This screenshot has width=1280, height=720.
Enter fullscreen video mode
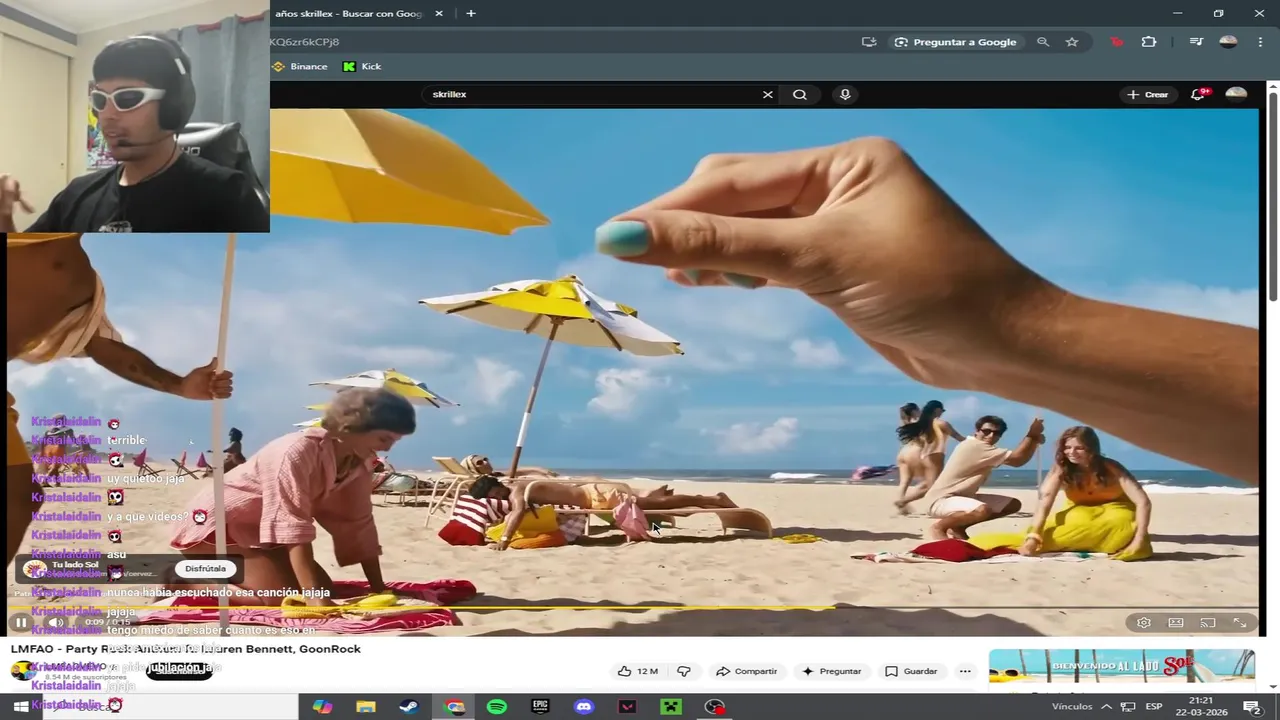[x=1240, y=623]
